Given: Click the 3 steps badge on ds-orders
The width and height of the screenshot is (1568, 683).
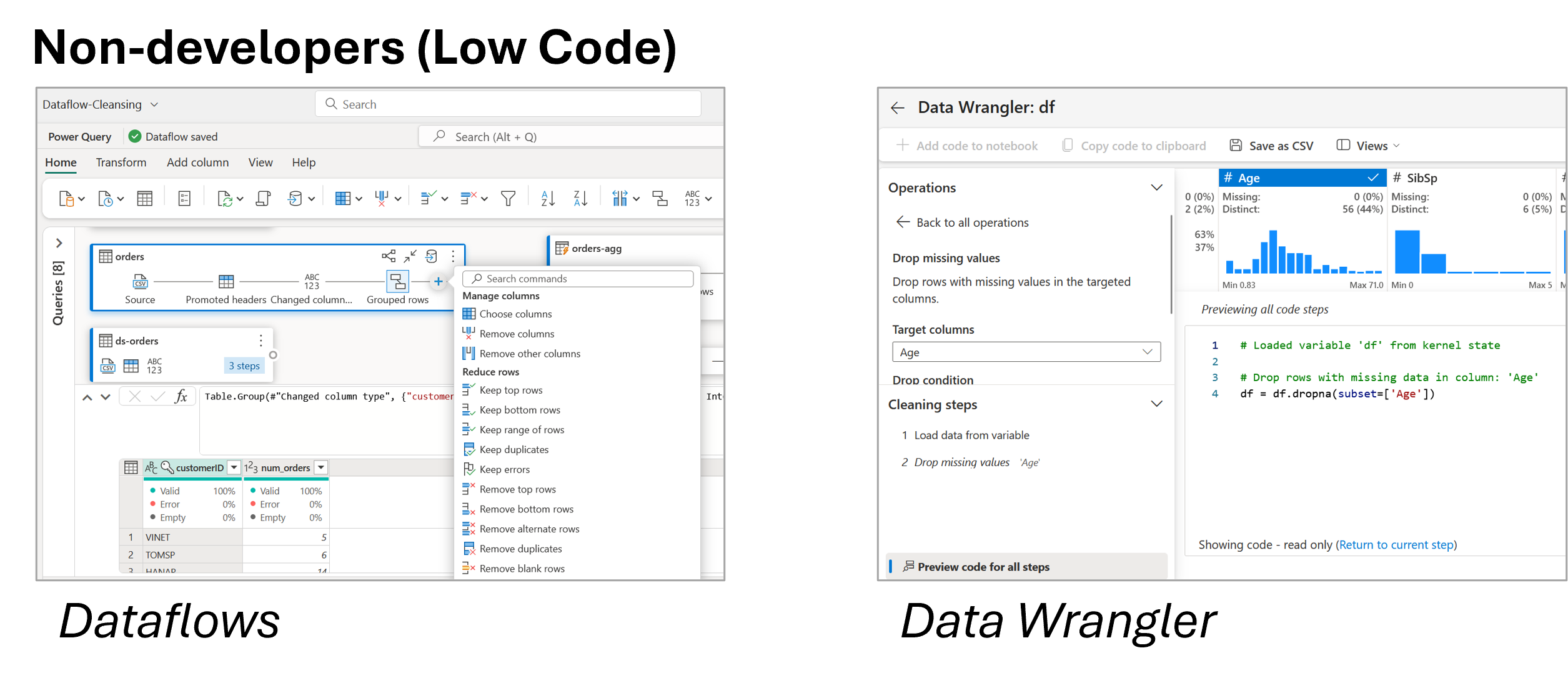Looking at the screenshot, I should pos(244,366).
